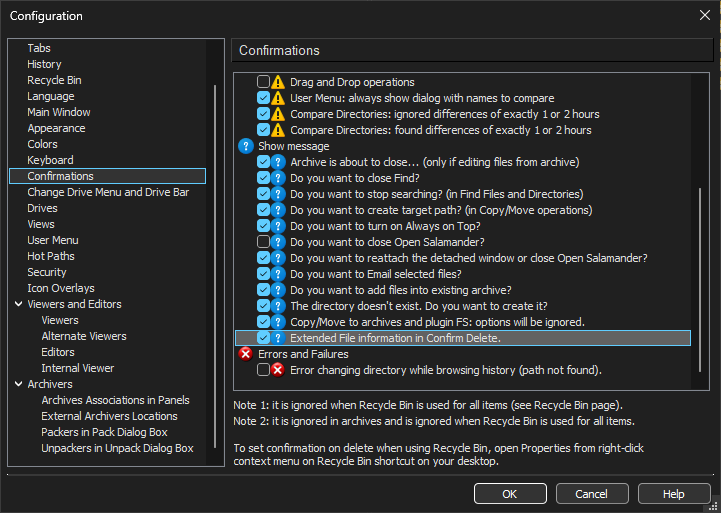Close the Configuration dialog
Image resolution: width=721 pixels, height=513 pixels.
[x=704, y=16]
